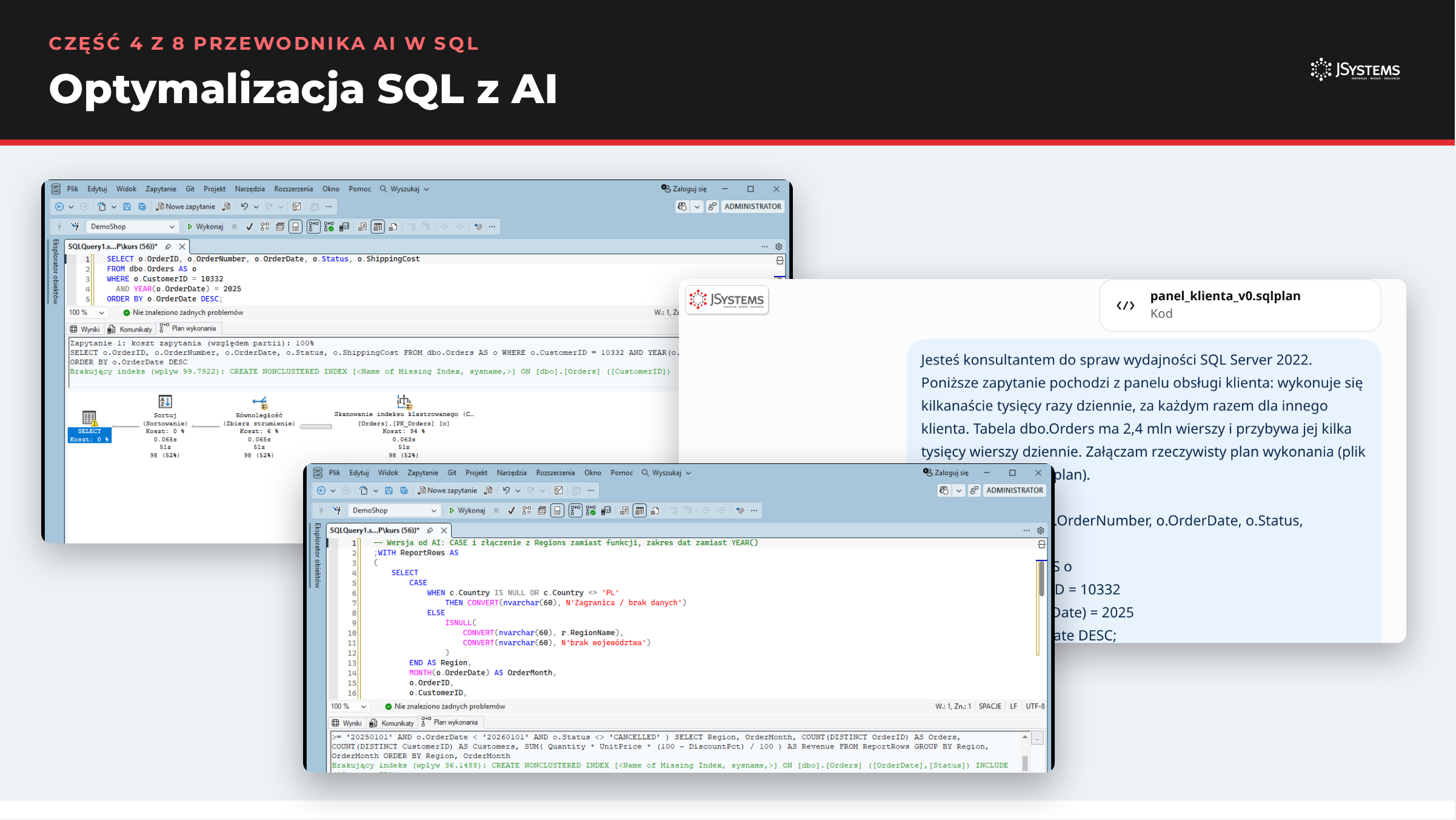
Task: Open Narzędzia menu in back window
Action: pyautogui.click(x=250, y=189)
